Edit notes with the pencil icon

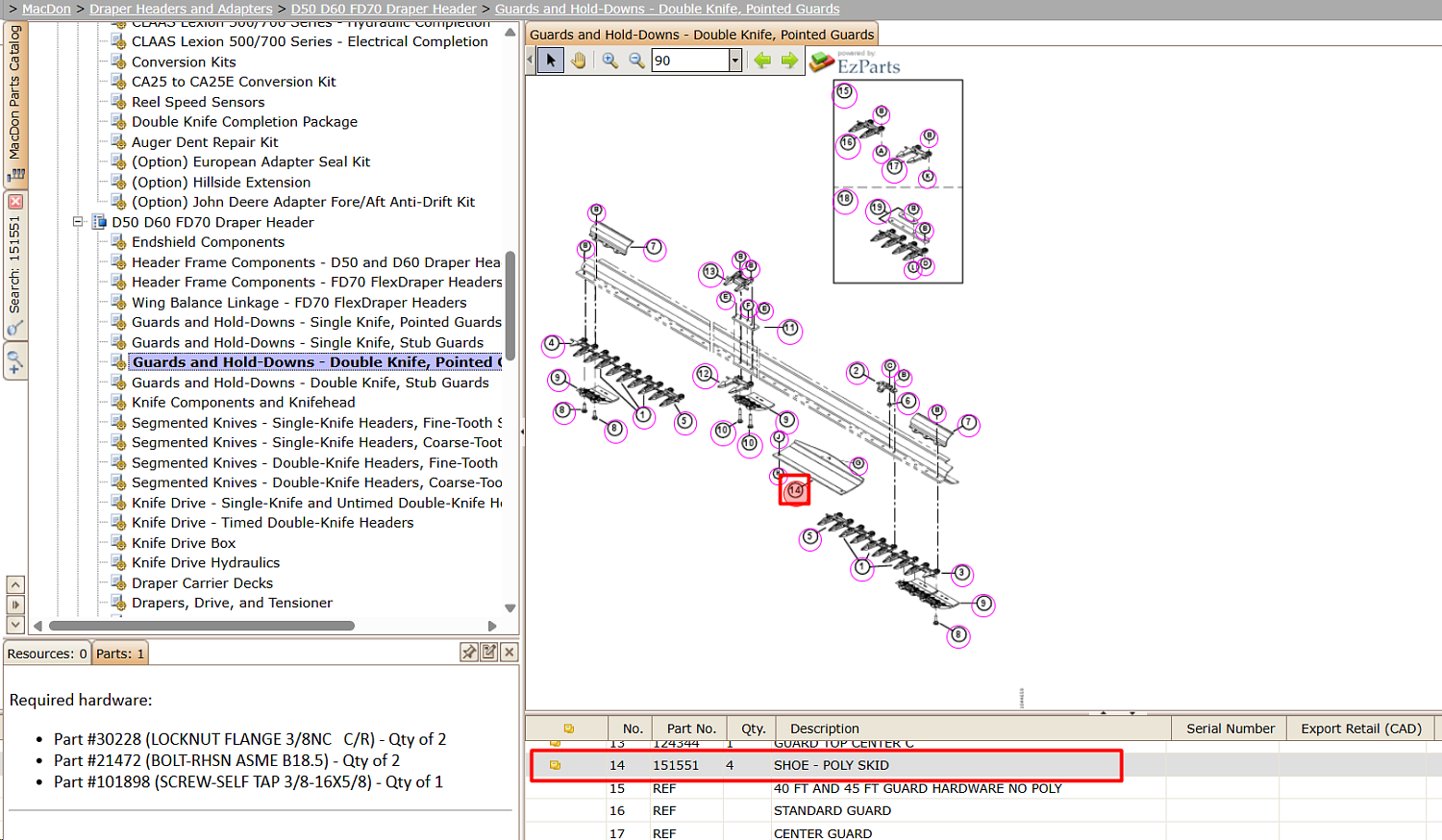click(x=489, y=653)
